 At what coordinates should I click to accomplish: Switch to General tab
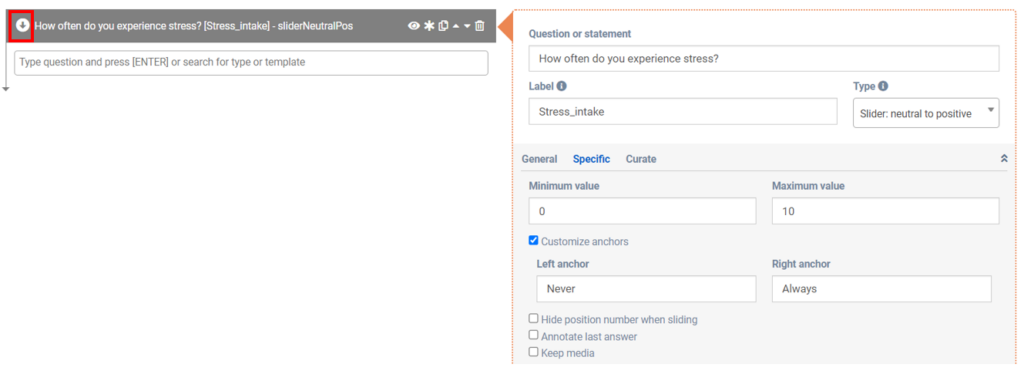click(539, 159)
